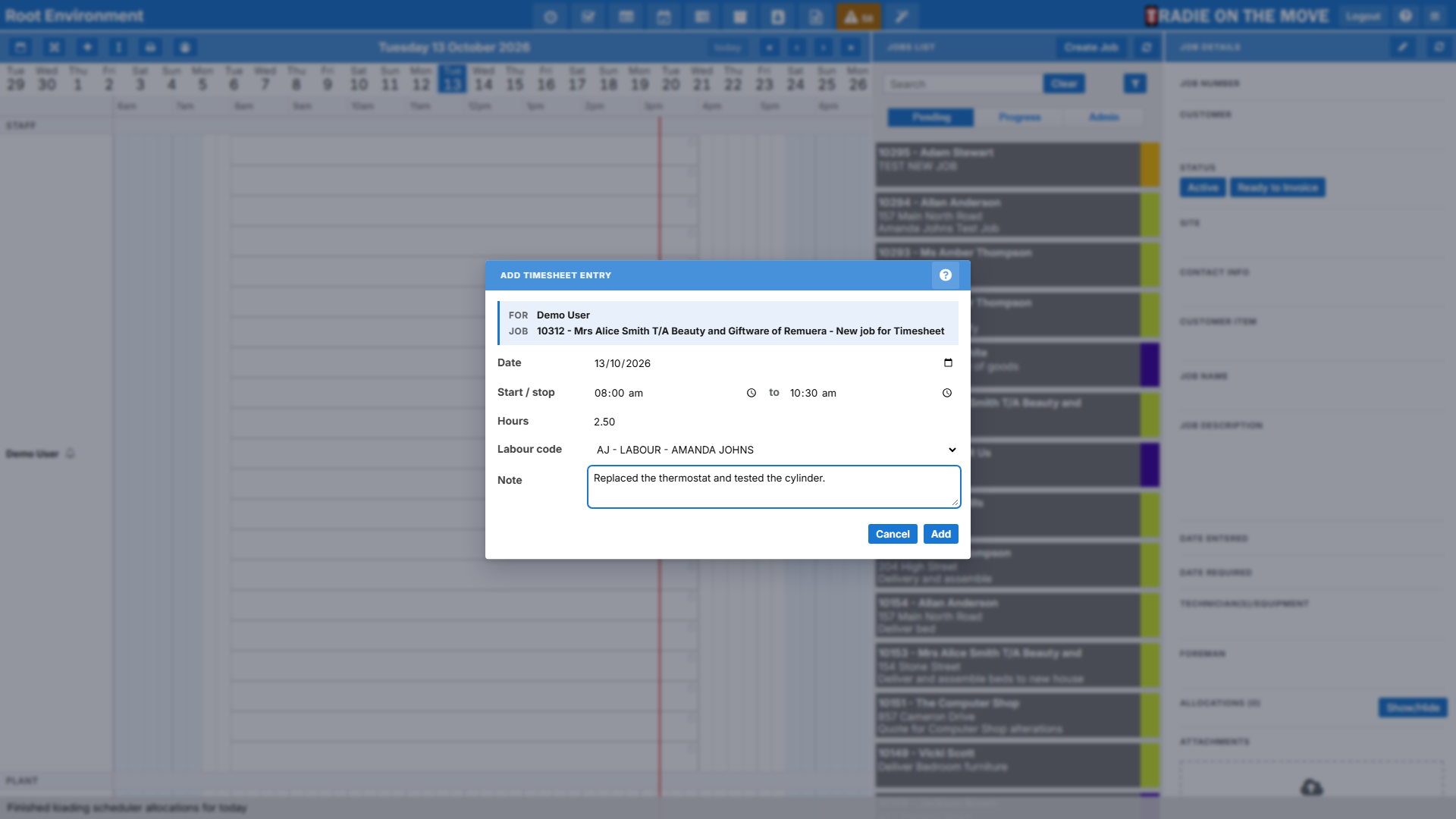The width and height of the screenshot is (1456, 819).
Task: Click the Logout button
Action: pos(1363,16)
